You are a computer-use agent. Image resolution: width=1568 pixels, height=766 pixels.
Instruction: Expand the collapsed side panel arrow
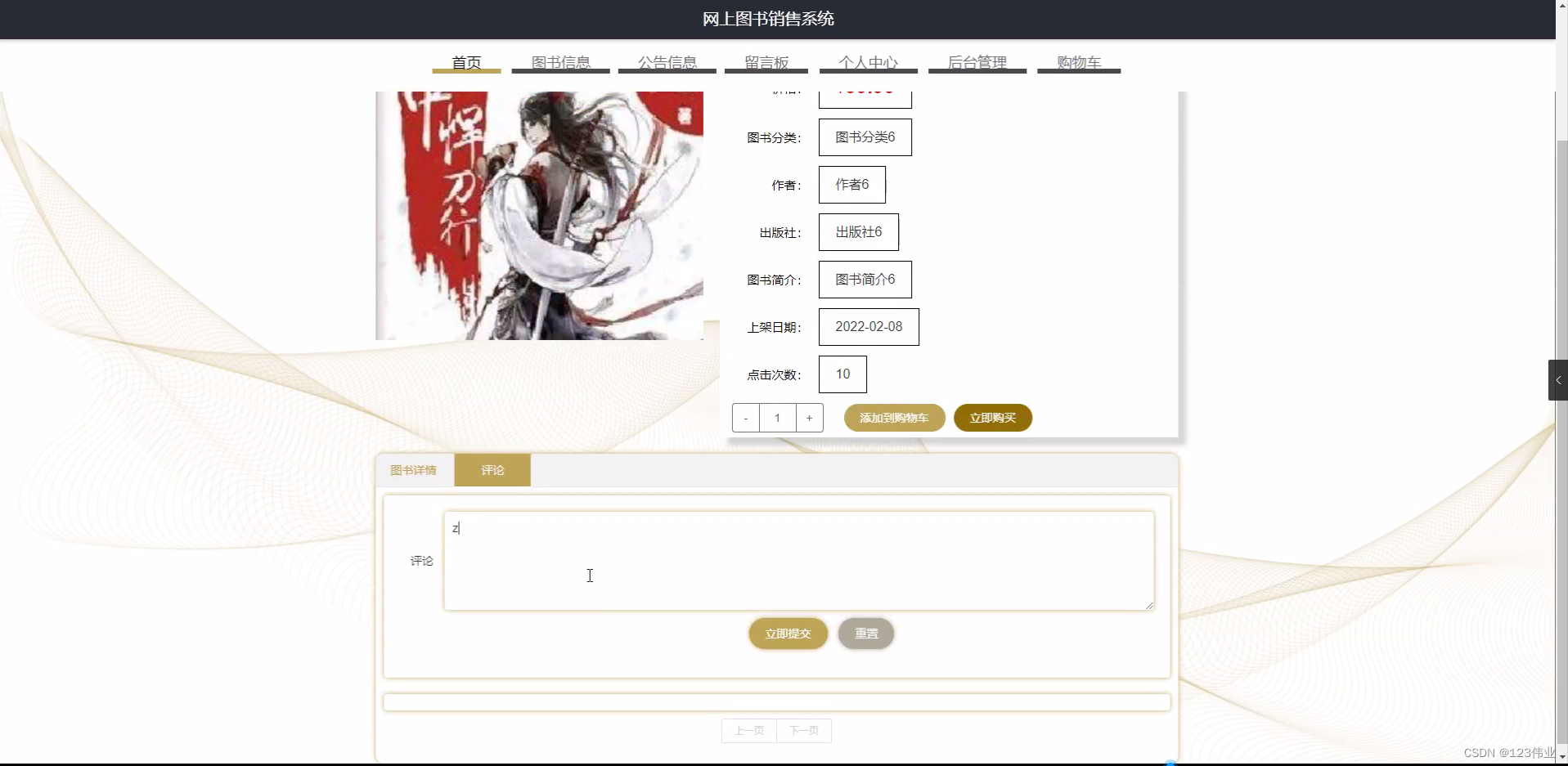click(1559, 379)
